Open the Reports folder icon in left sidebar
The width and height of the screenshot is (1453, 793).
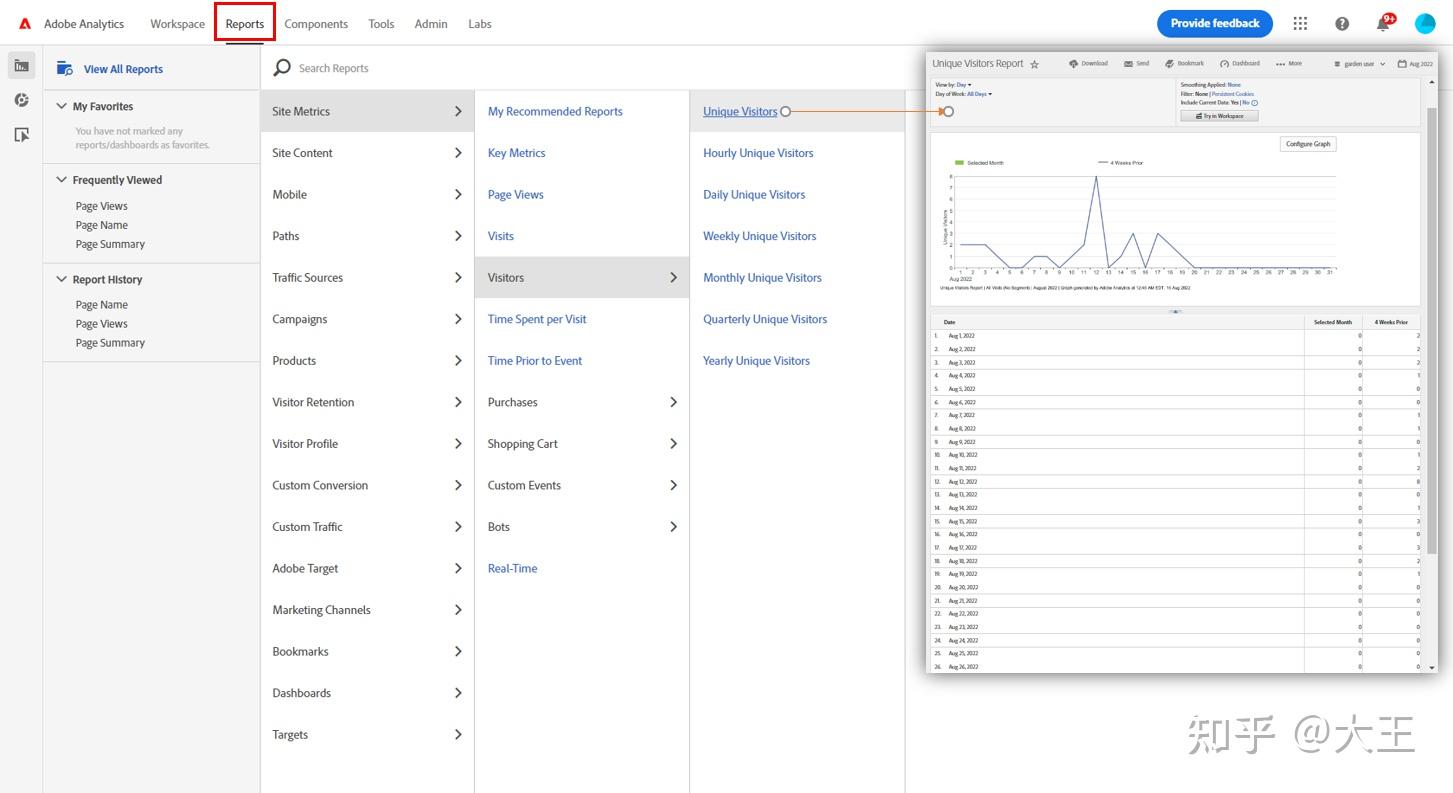click(x=21, y=64)
